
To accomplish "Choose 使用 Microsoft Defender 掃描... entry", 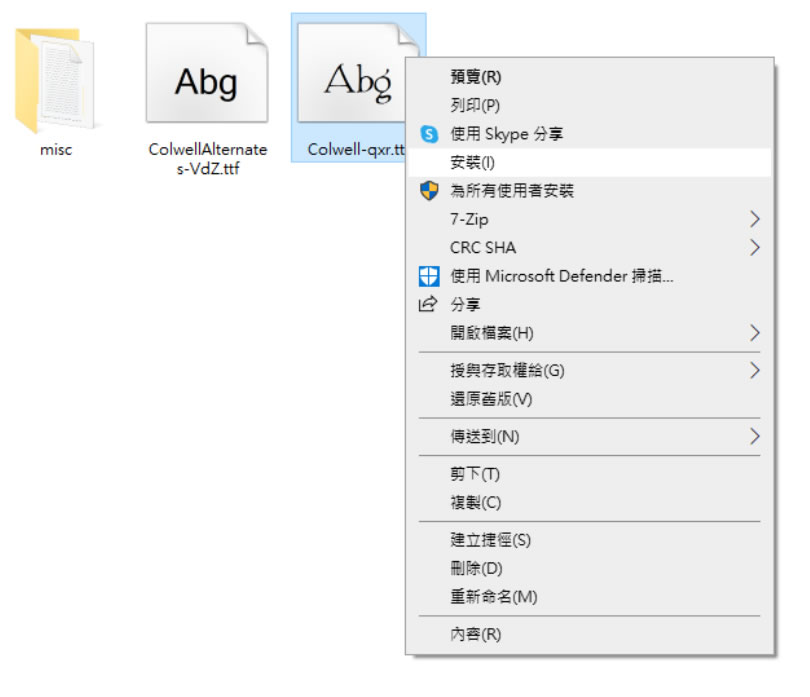I will (589, 276).
